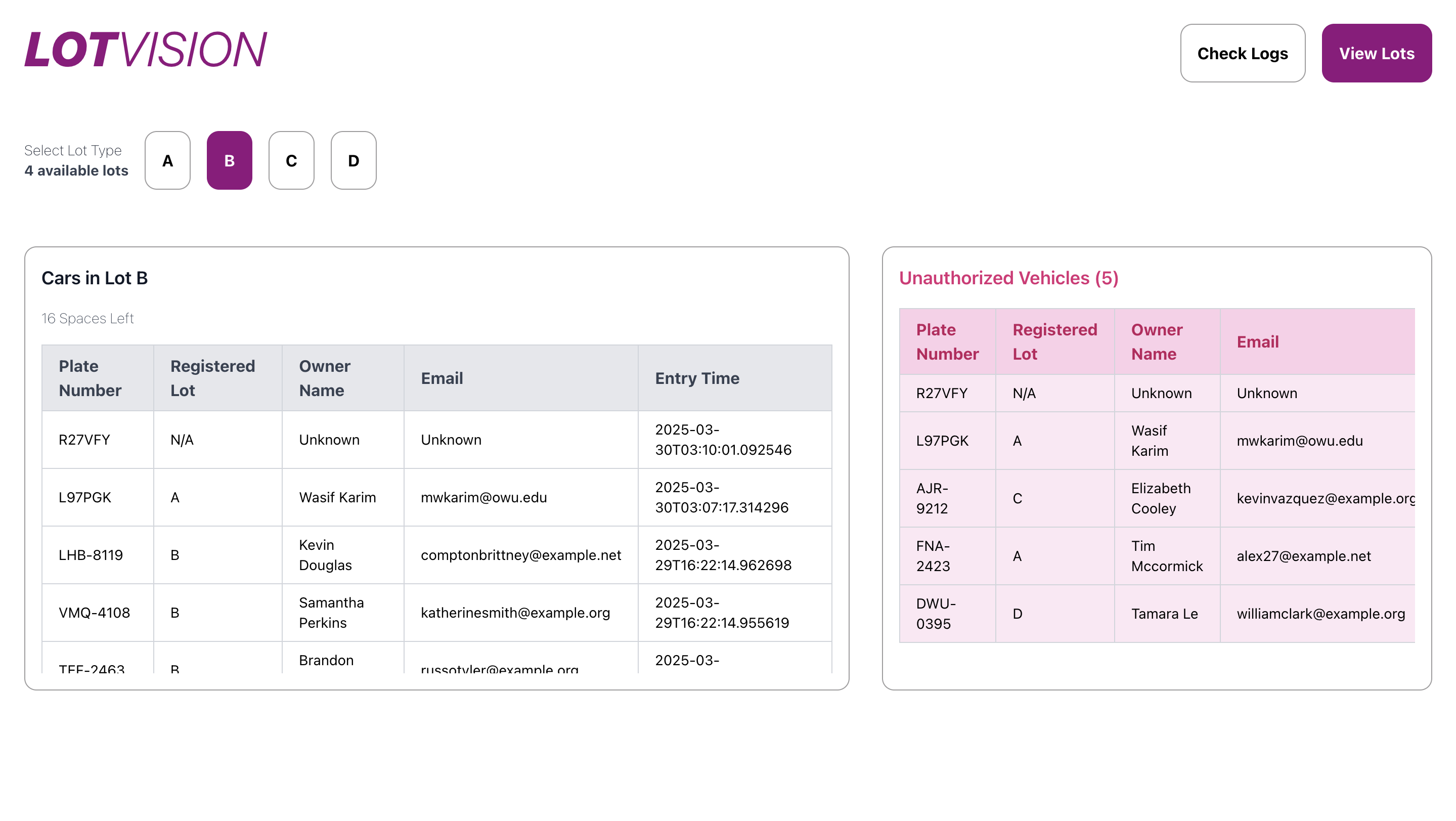The width and height of the screenshot is (1456, 821).
Task: Click Unauthorized table Owner Name header
Action: point(1157,341)
